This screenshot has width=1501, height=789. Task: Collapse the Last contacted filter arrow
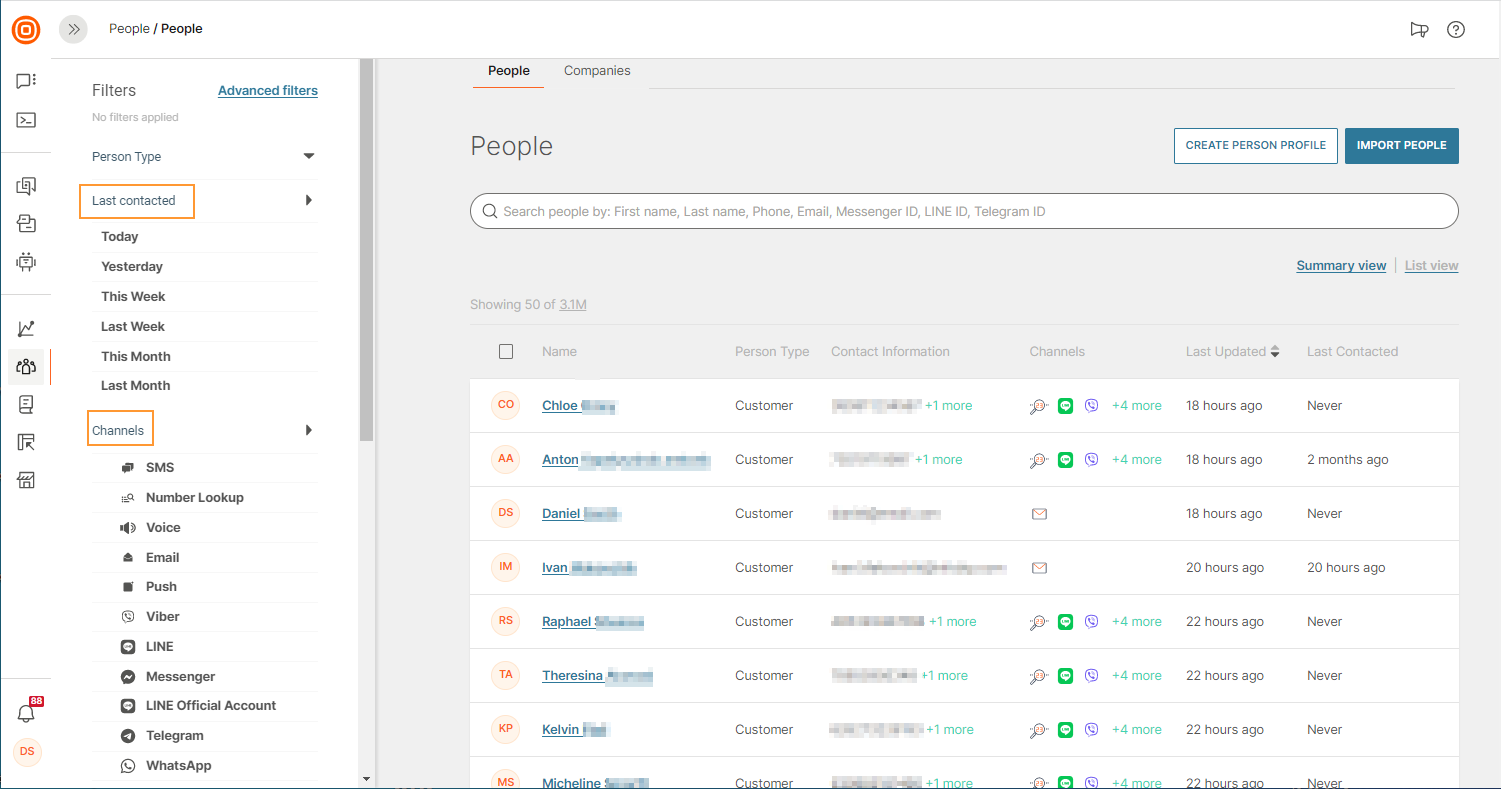[309, 200]
